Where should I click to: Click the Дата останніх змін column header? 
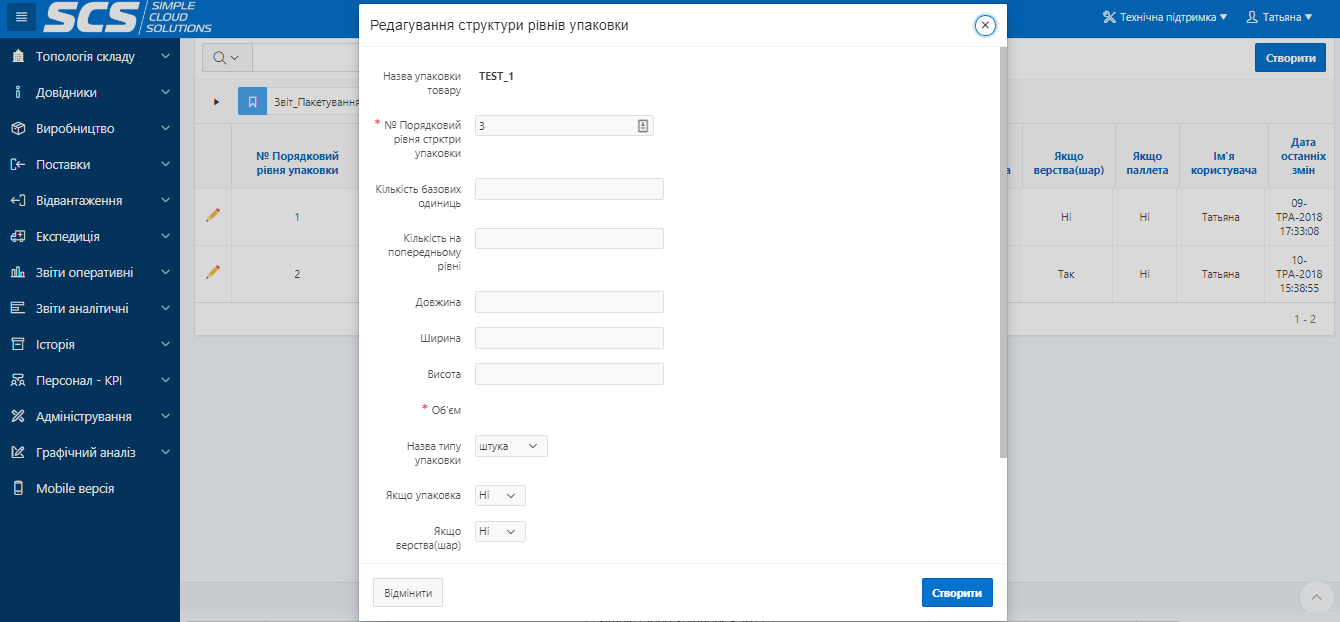click(x=1303, y=156)
